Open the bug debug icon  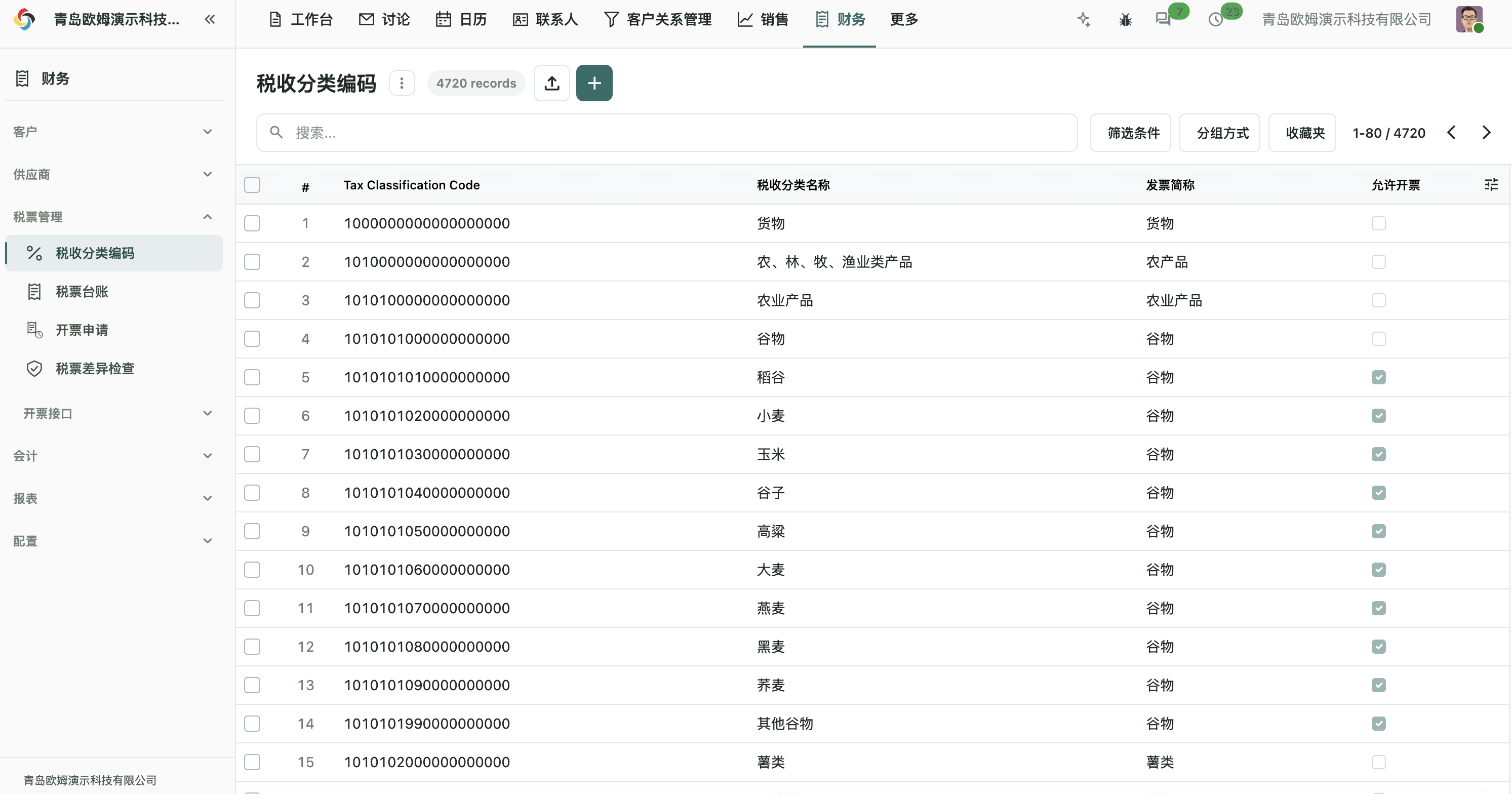pyautogui.click(x=1125, y=19)
